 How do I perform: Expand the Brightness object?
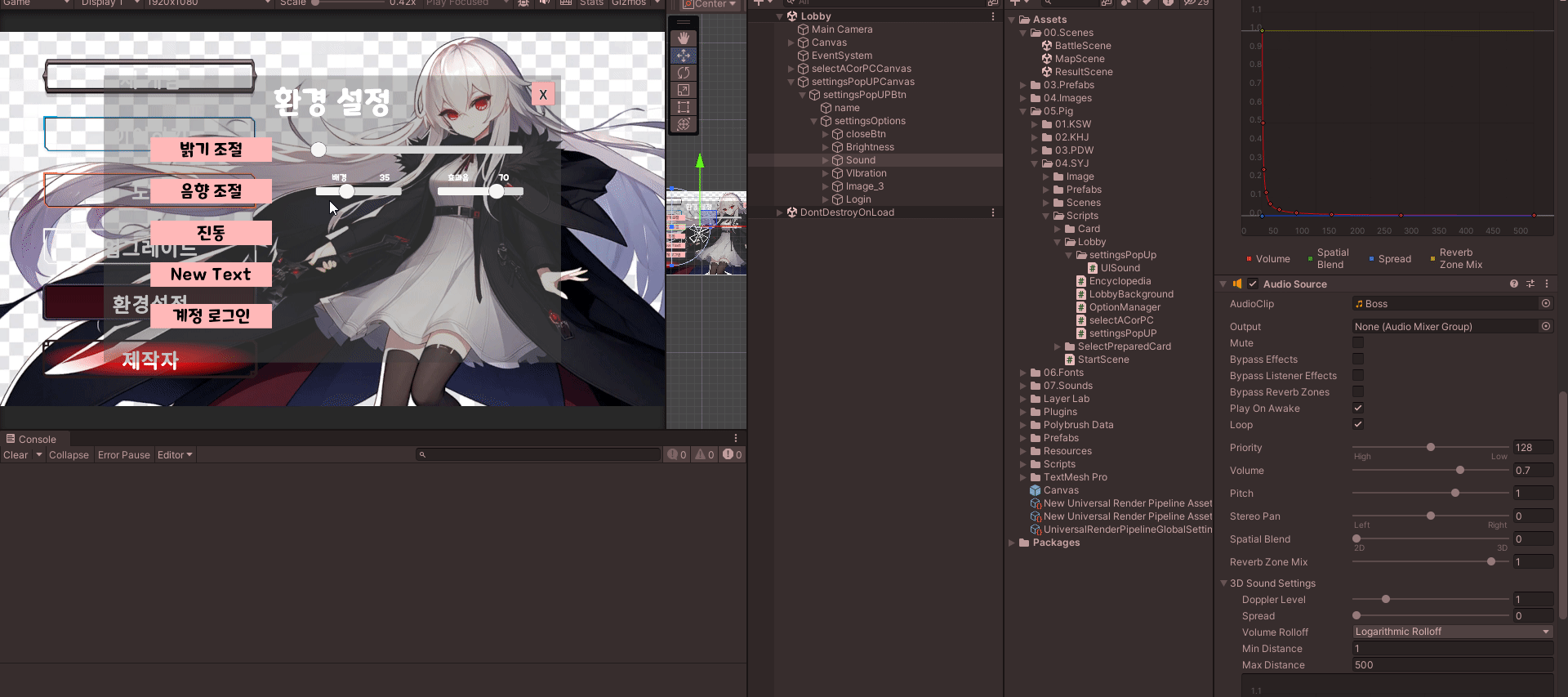(825, 147)
